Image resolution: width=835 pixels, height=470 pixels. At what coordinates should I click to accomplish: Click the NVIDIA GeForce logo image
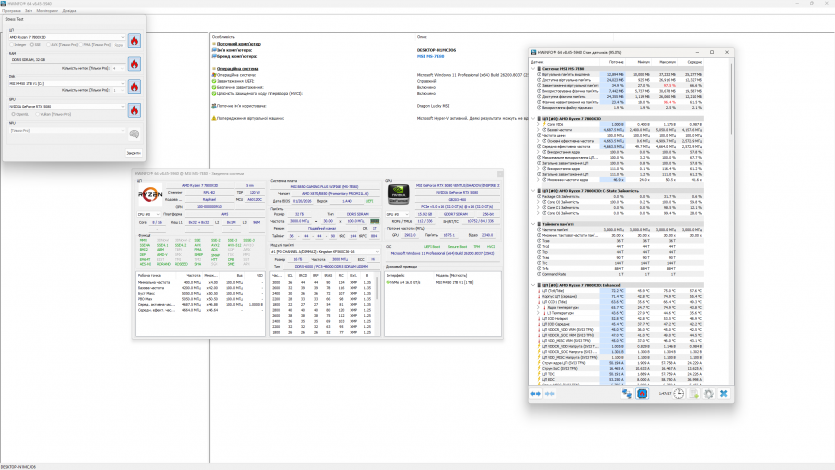click(x=398, y=193)
